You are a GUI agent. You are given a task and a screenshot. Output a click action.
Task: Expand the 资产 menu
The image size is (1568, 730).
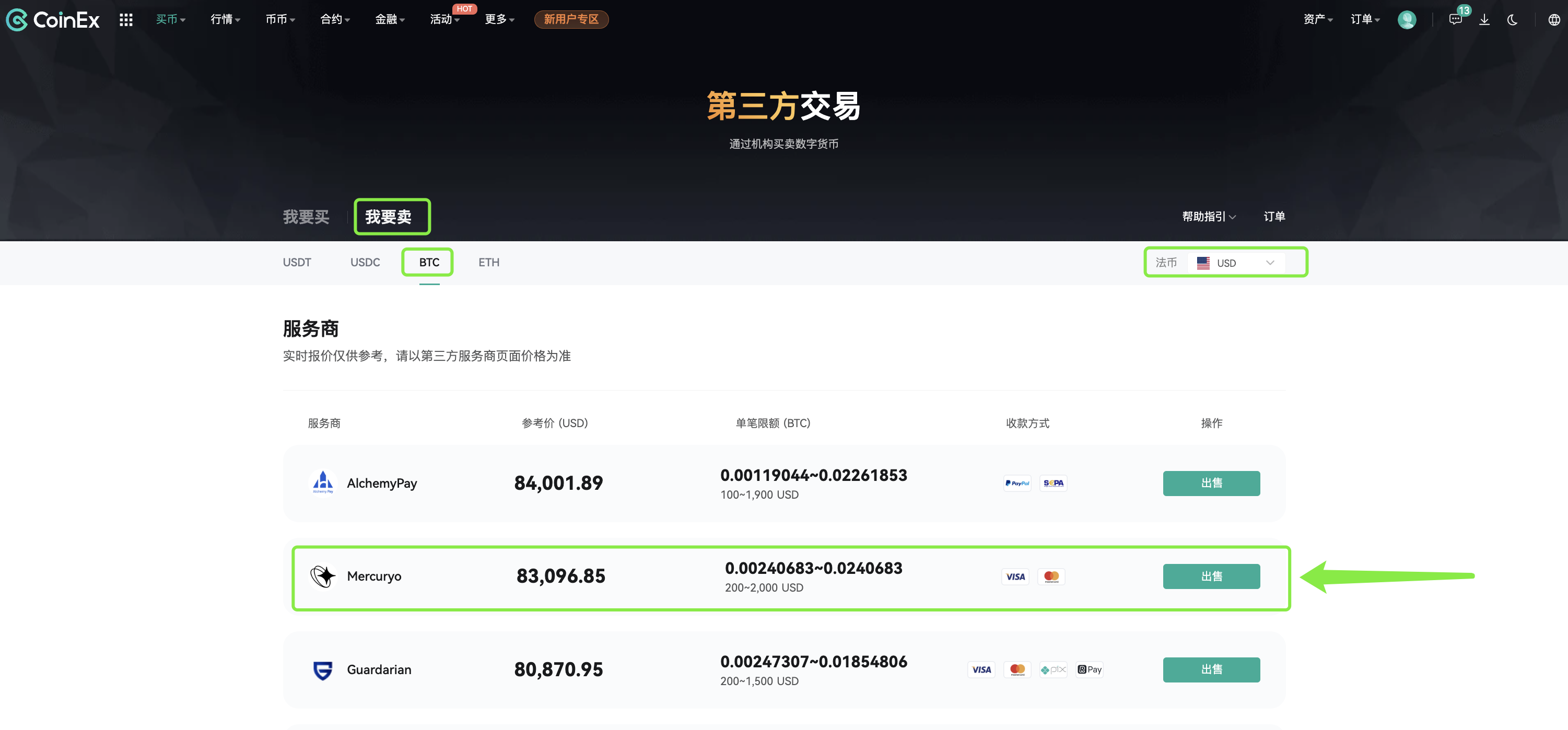tap(1318, 19)
